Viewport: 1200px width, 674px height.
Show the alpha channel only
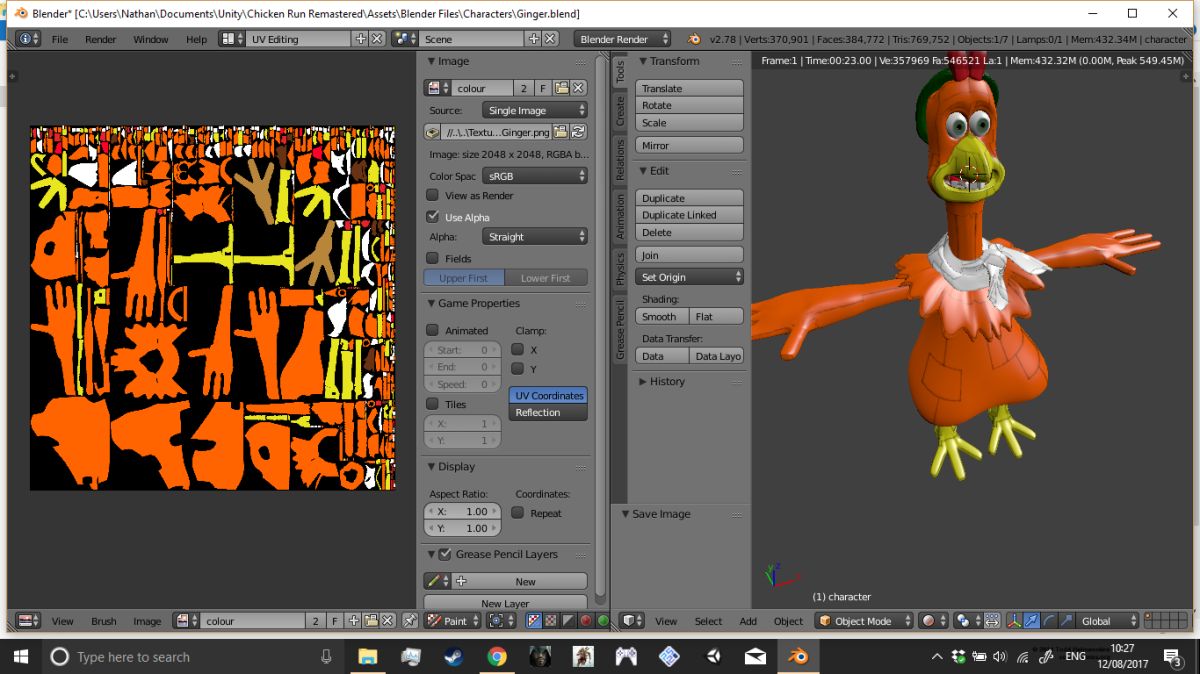[568, 621]
